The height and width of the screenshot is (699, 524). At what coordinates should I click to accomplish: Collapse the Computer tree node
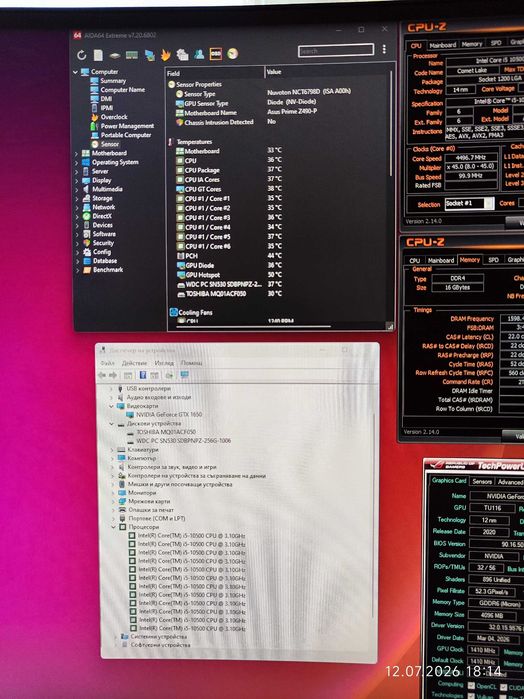pyautogui.click(x=75, y=72)
